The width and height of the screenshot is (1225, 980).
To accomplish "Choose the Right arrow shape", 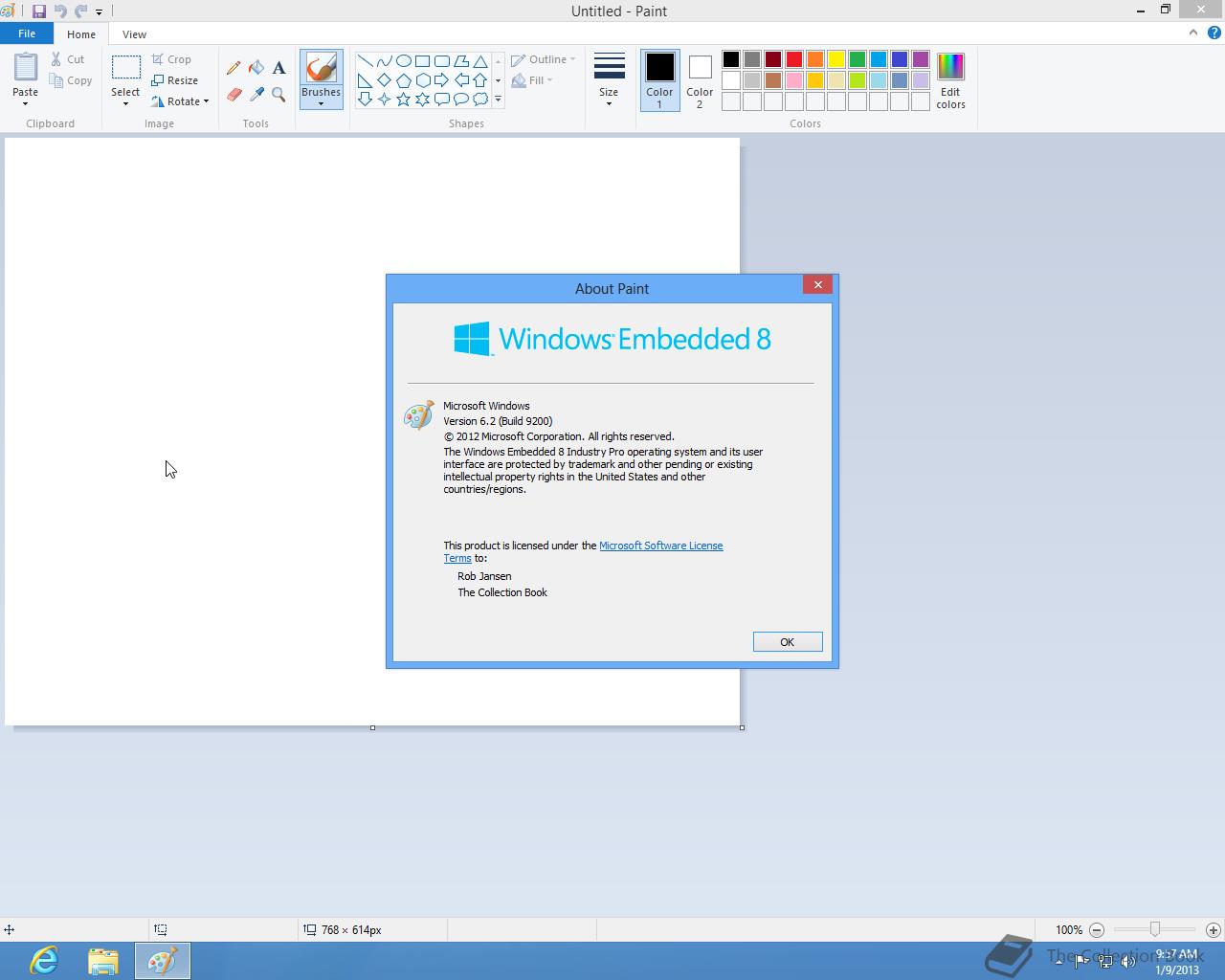I will 441,80.
